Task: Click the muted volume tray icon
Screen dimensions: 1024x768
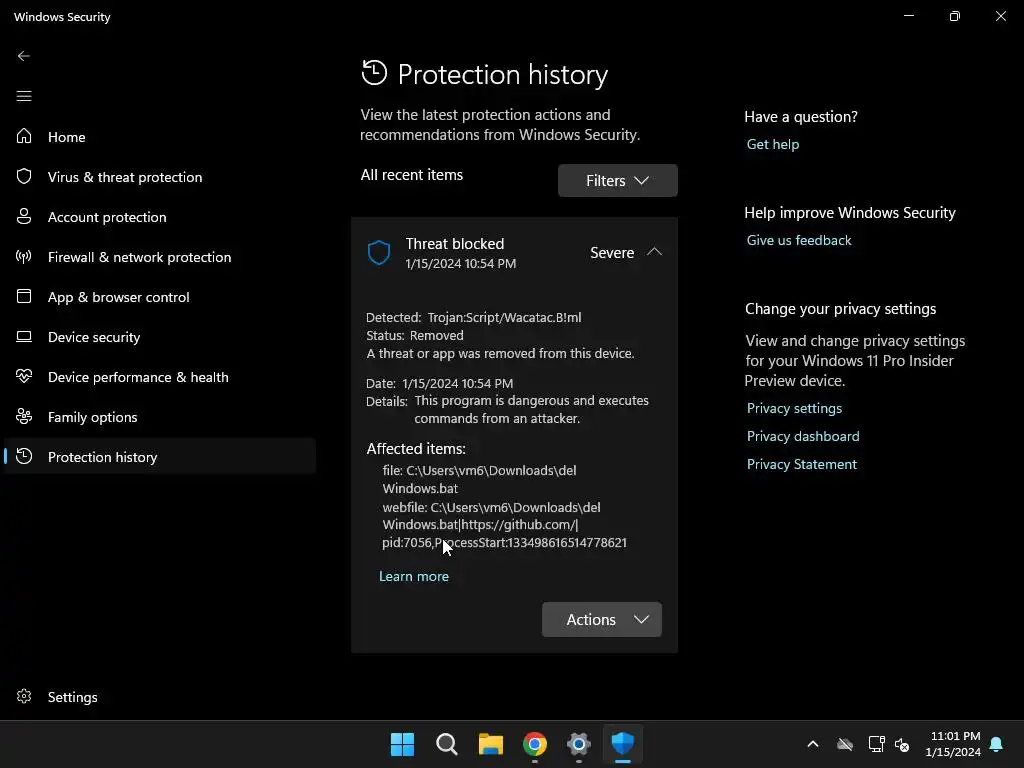Action: coord(903,744)
